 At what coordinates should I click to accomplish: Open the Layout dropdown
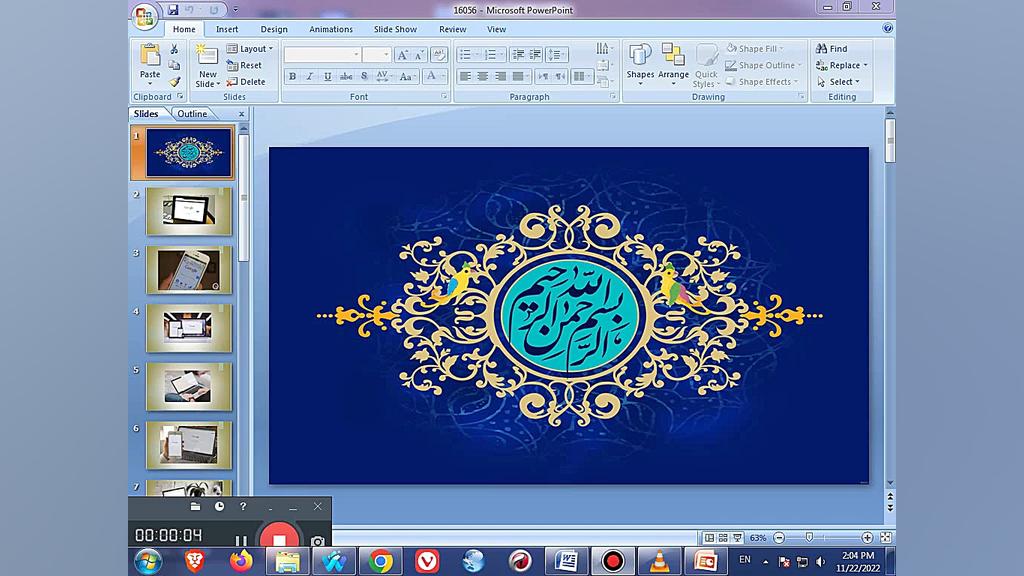click(250, 49)
